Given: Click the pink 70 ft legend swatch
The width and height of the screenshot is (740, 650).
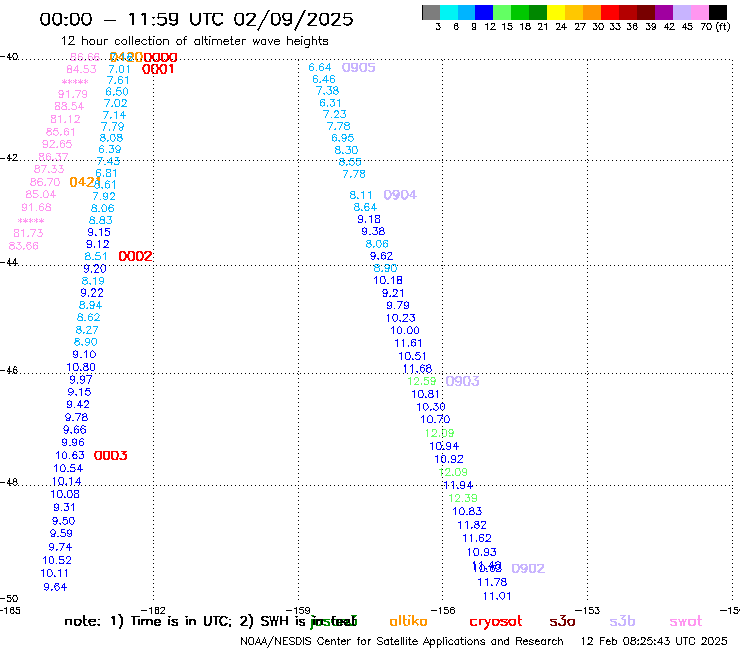Looking at the screenshot, I should 699,12.
